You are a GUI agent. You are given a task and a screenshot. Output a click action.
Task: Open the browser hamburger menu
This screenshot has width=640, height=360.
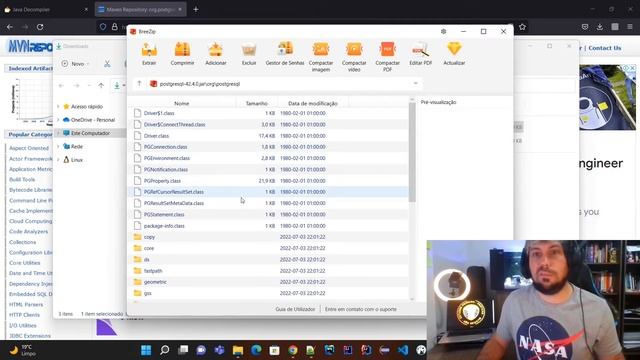click(630, 27)
